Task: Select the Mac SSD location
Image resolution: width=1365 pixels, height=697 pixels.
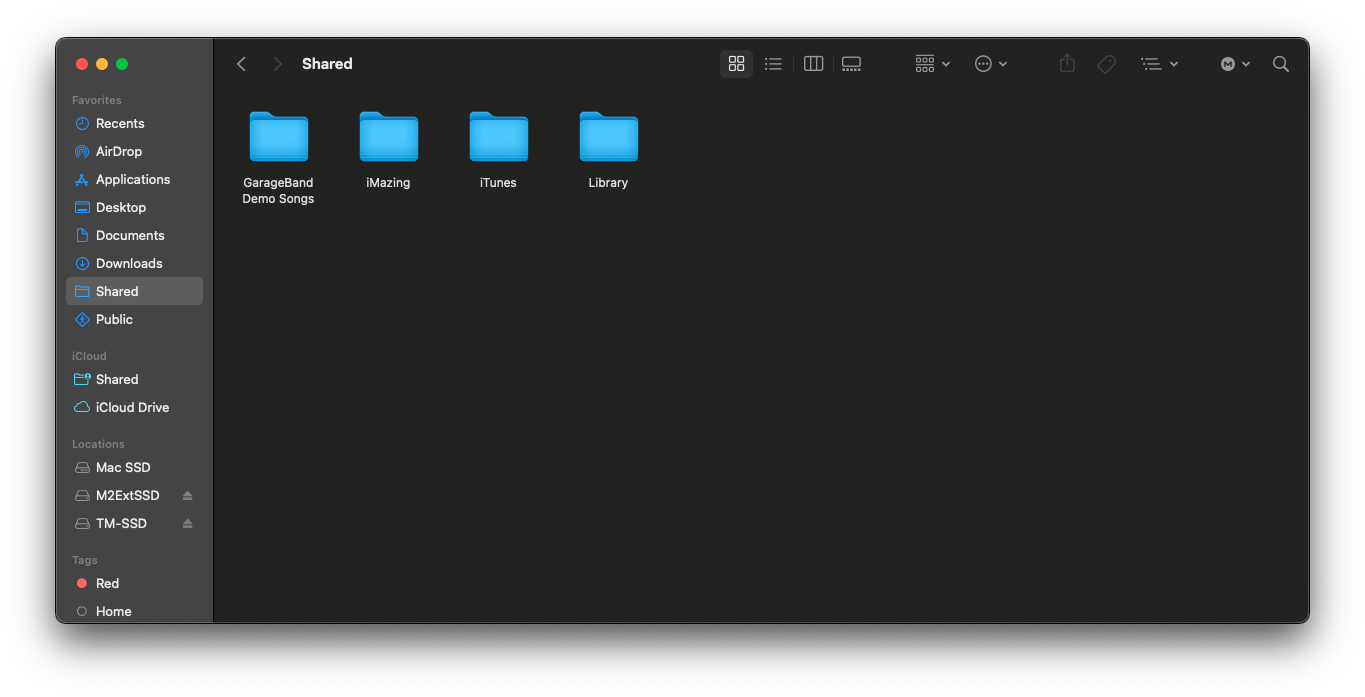Action: point(134,468)
